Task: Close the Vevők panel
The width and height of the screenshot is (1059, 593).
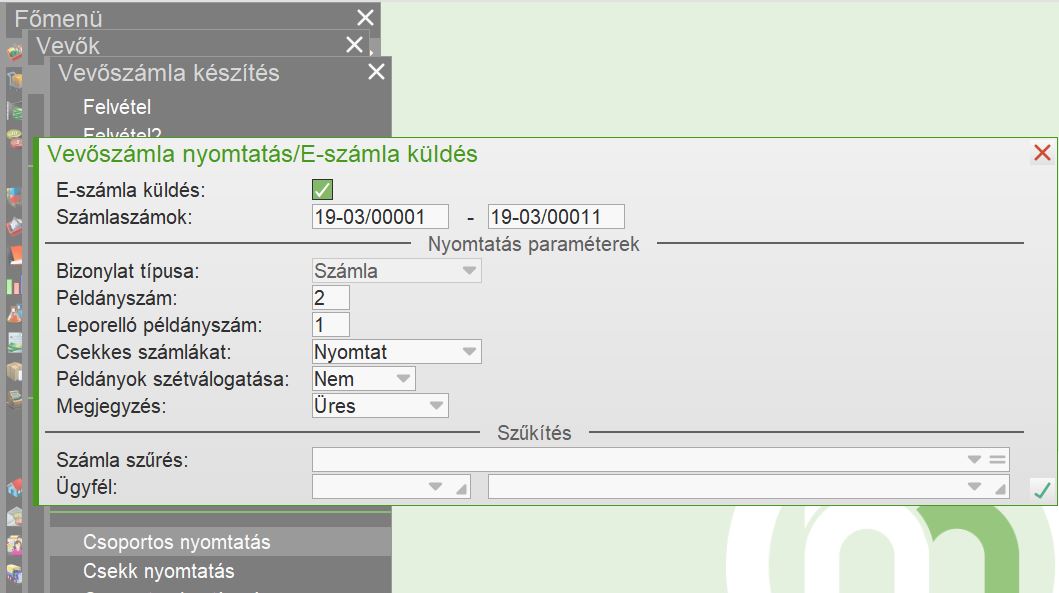Action: point(355,45)
